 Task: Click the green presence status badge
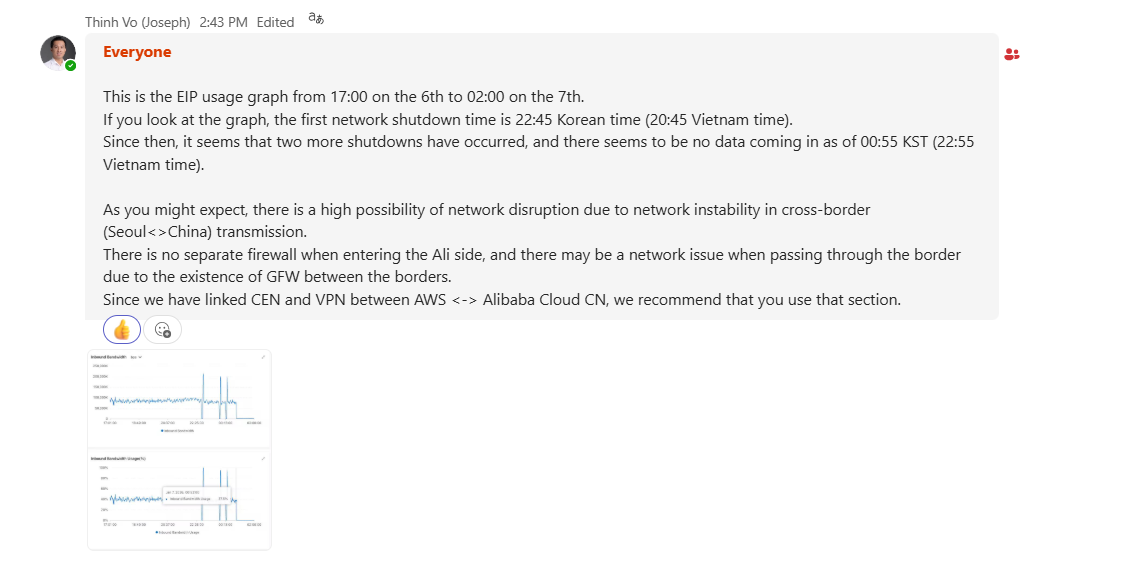coord(71,66)
